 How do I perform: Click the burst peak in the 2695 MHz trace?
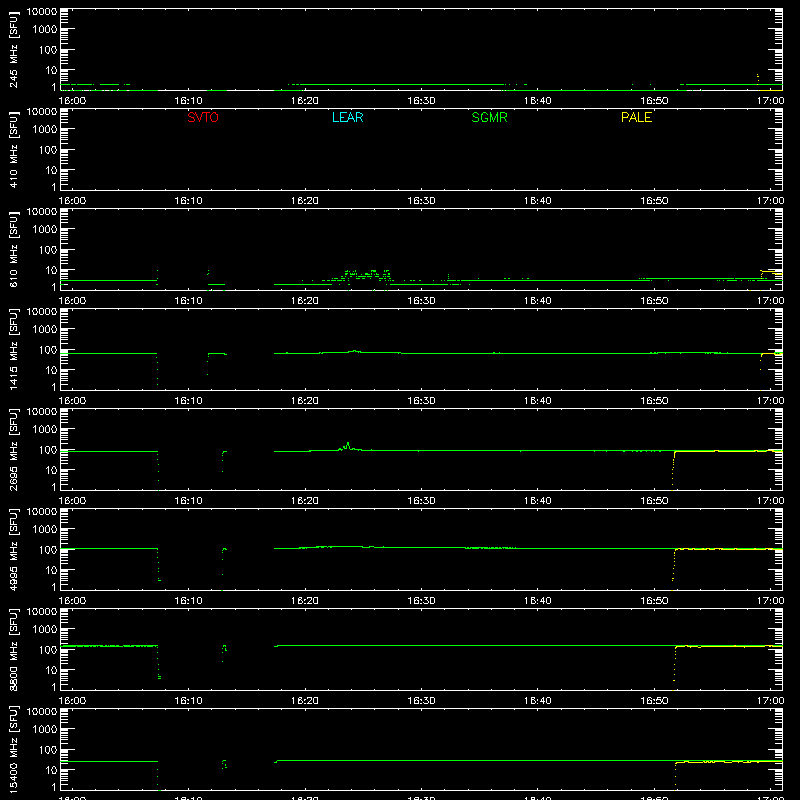(348, 445)
